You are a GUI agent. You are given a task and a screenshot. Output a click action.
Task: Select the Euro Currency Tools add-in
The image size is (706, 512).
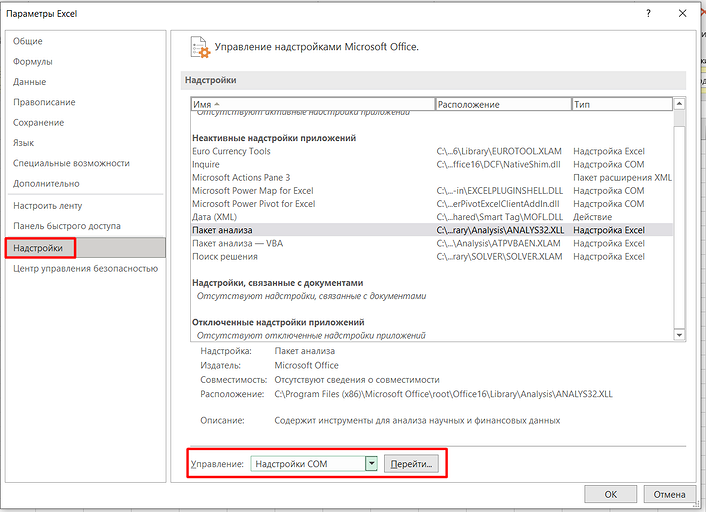coord(231,151)
